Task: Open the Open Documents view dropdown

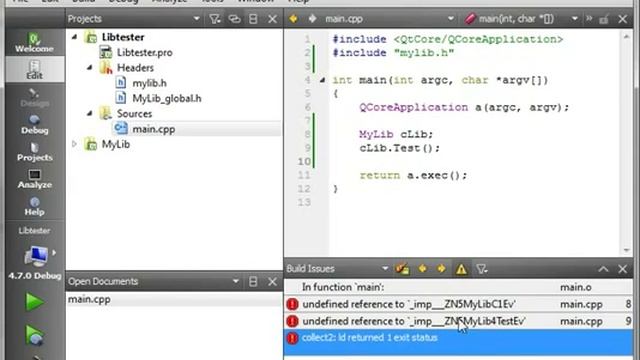Action: click(236, 282)
